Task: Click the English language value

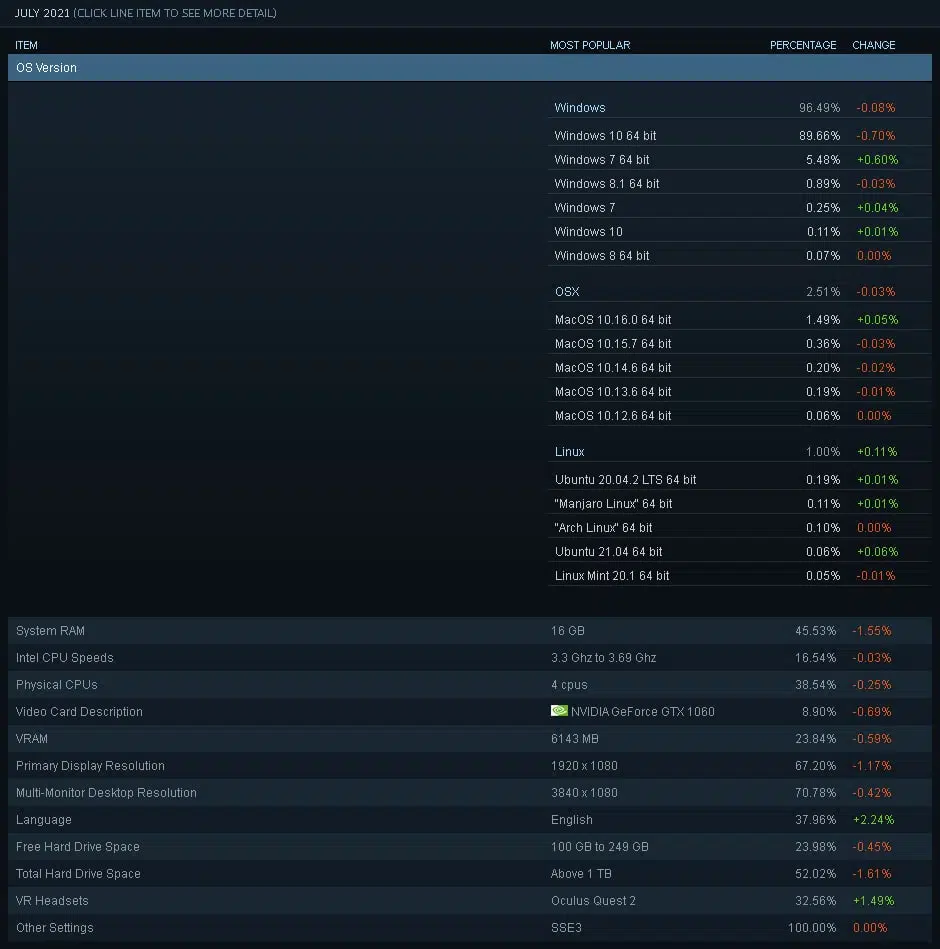Action: click(x=572, y=820)
